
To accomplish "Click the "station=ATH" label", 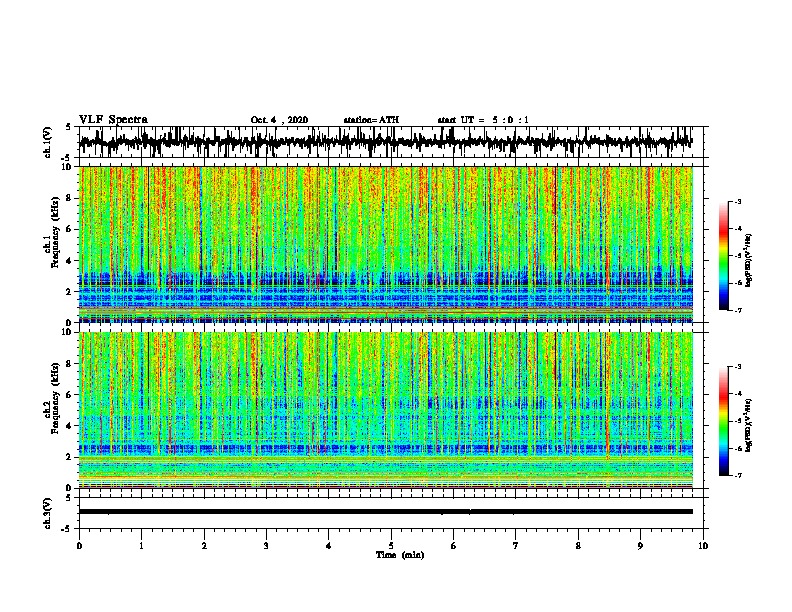I will click(x=371, y=120).
